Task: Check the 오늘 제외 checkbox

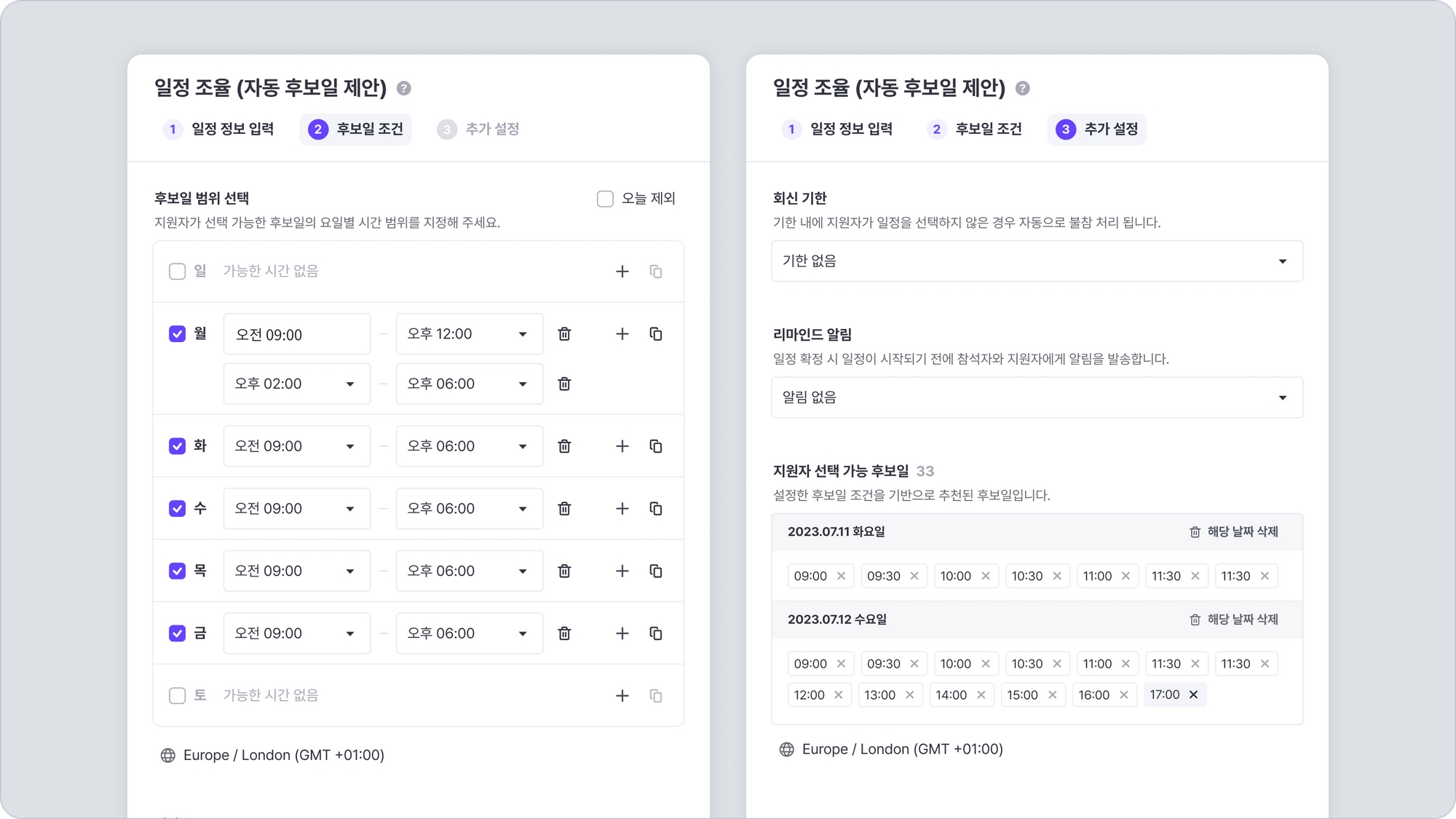Action: tap(605, 199)
